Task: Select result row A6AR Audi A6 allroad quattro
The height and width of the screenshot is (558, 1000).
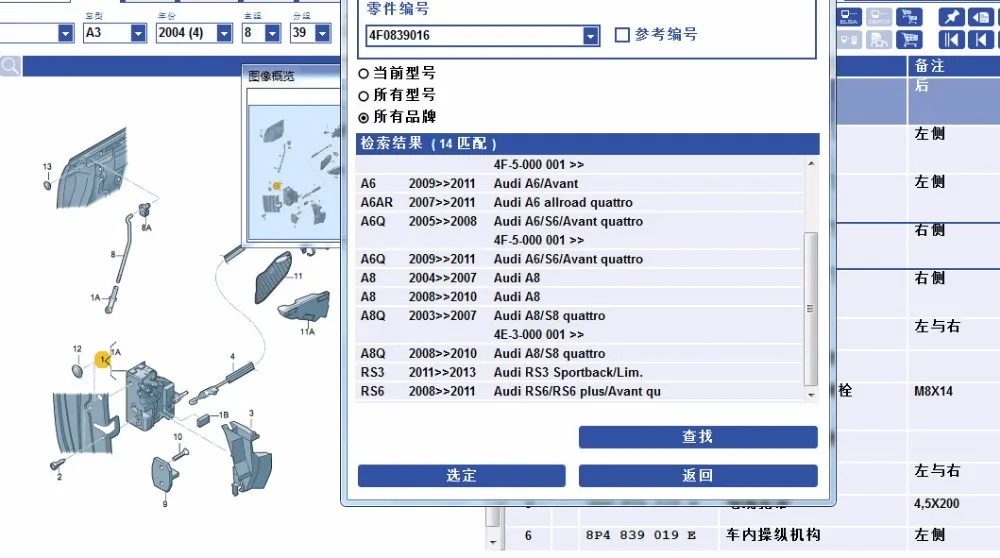Action: pyautogui.click(x=579, y=203)
